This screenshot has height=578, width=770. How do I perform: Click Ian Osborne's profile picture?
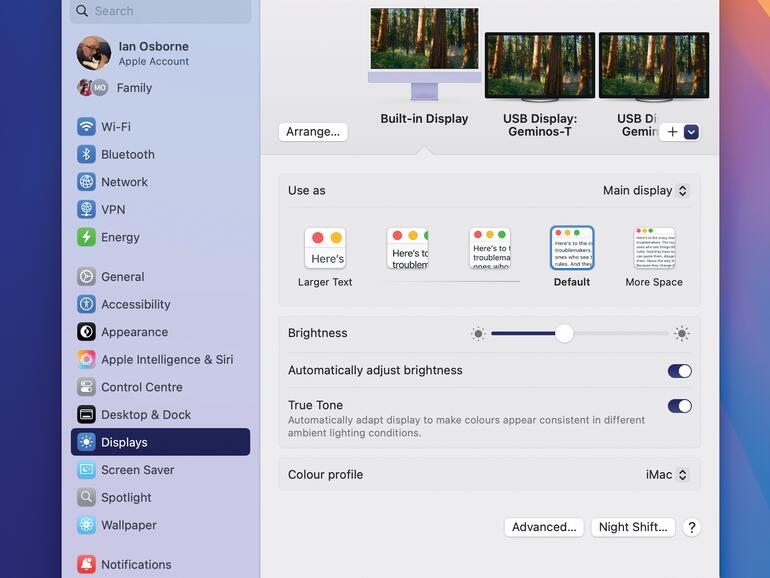click(94, 53)
